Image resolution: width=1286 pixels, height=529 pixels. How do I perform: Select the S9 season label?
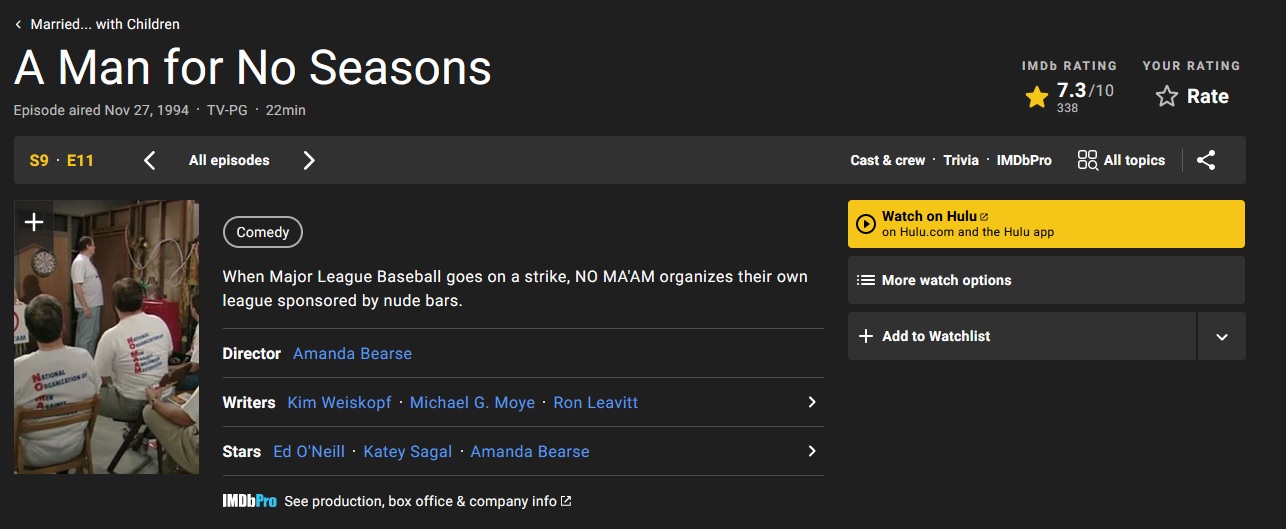[x=39, y=160]
